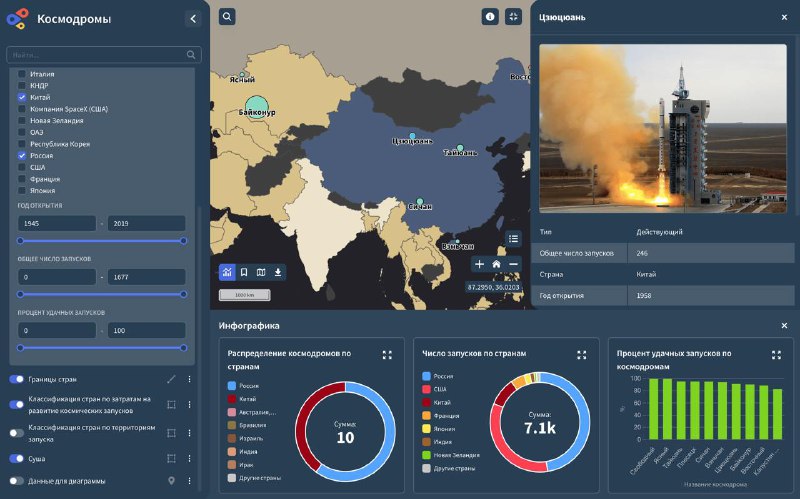Enable Данные для диаграммы layer
800x499 pixels.
tap(16, 481)
